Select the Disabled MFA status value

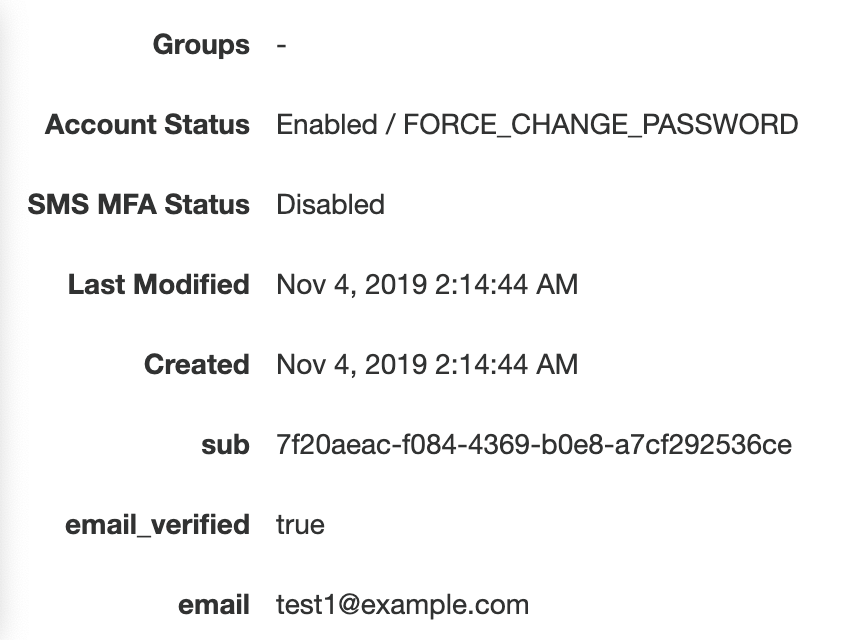pyautogui.click(x=330, y=205)
